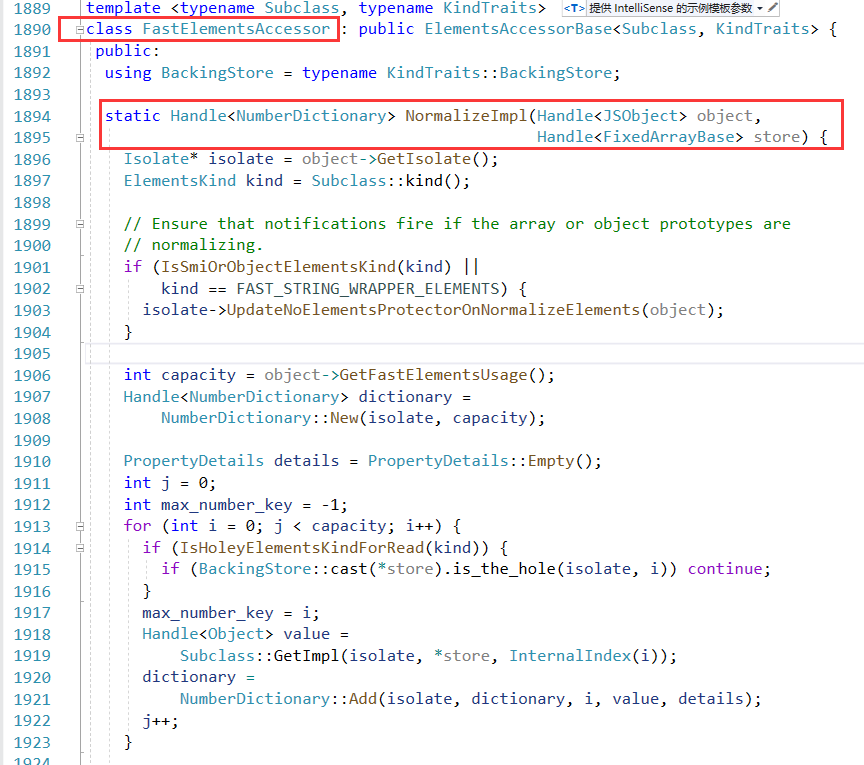Click 'Handle<JSObject>' parameter type on line 1894

[x=612, y=116]
